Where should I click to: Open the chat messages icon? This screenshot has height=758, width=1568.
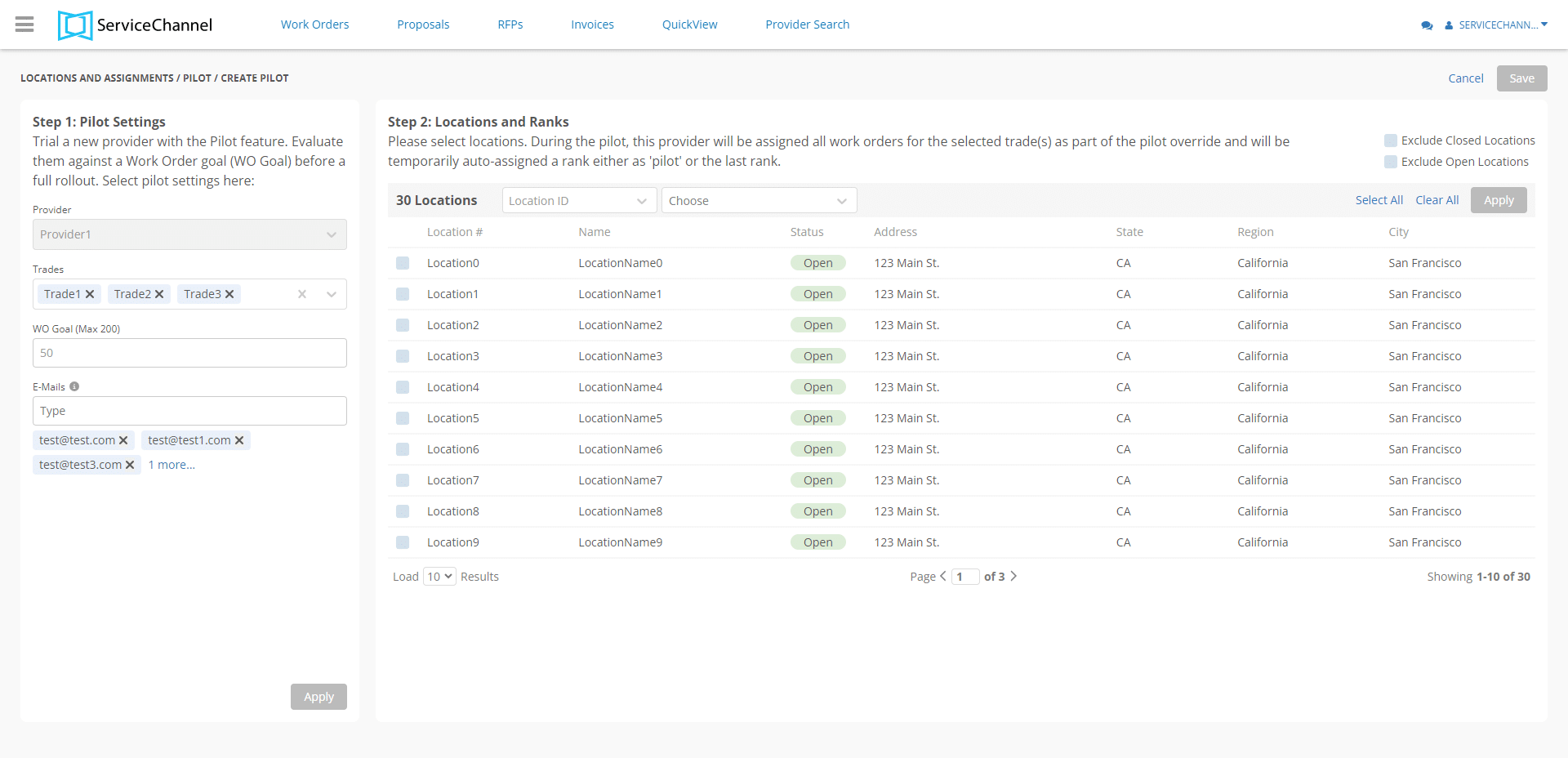pyautogui.click(x=1426, y=25)
